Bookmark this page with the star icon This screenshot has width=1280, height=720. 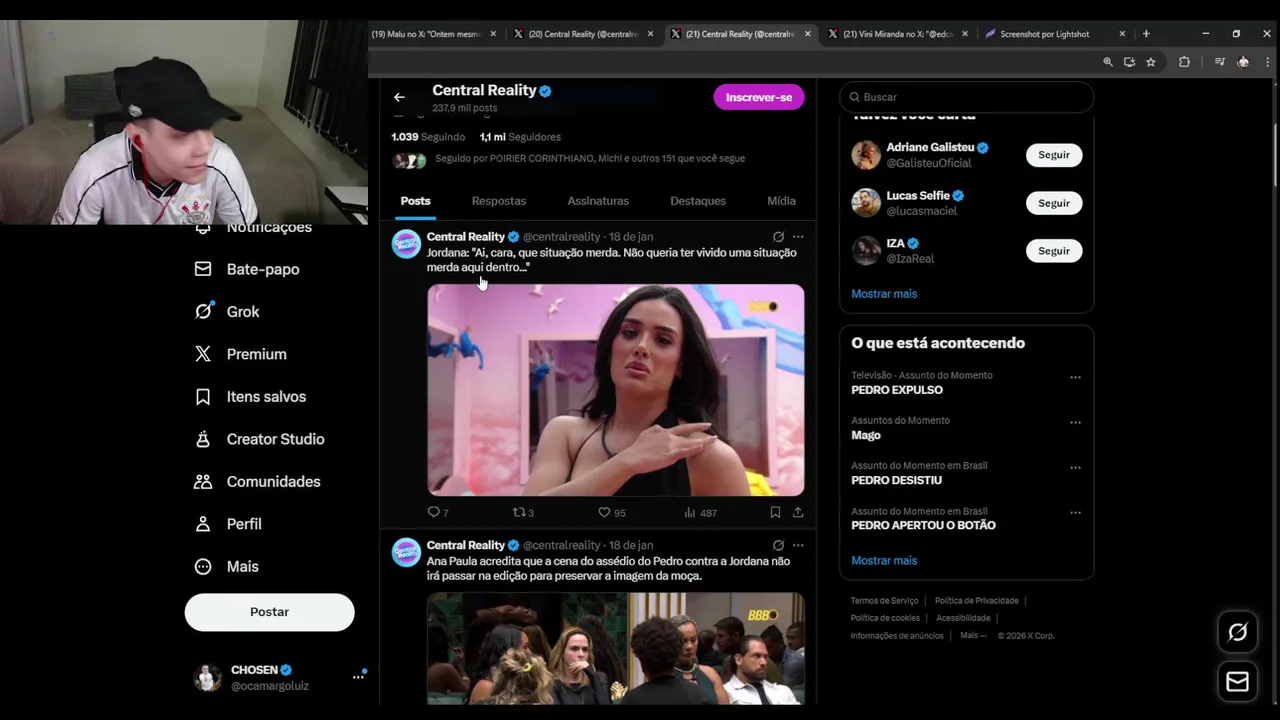tap(1151, 62)
